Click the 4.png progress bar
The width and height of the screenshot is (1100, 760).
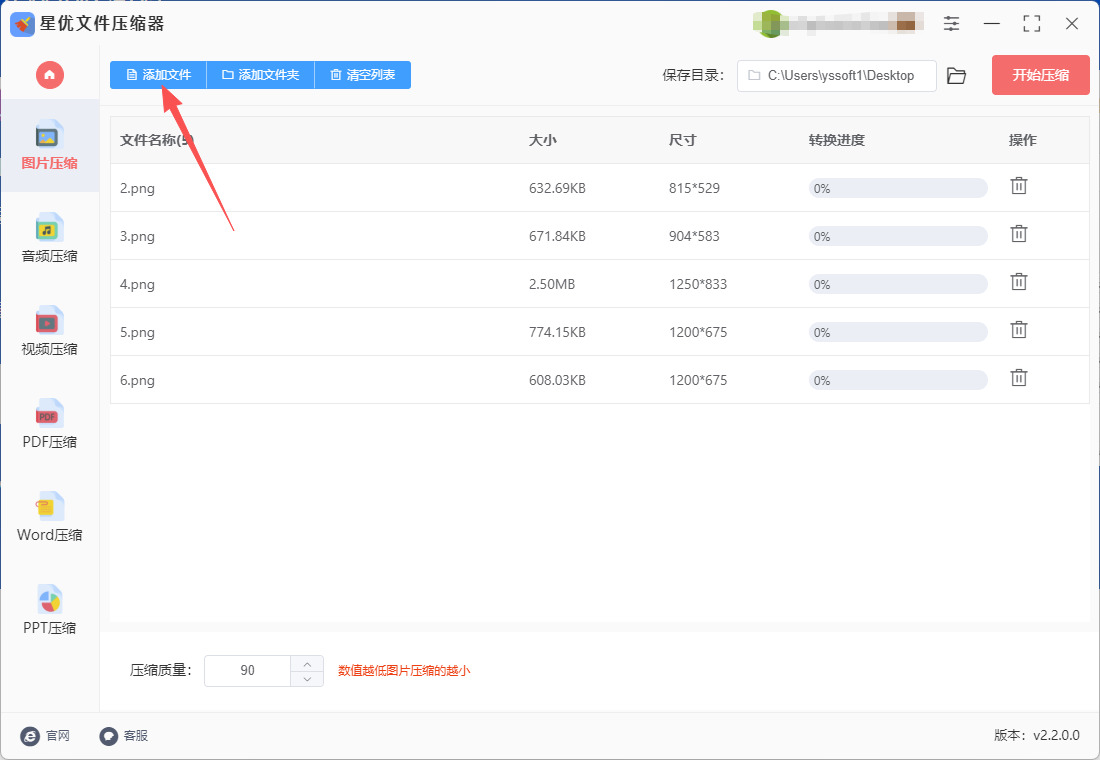898,284
